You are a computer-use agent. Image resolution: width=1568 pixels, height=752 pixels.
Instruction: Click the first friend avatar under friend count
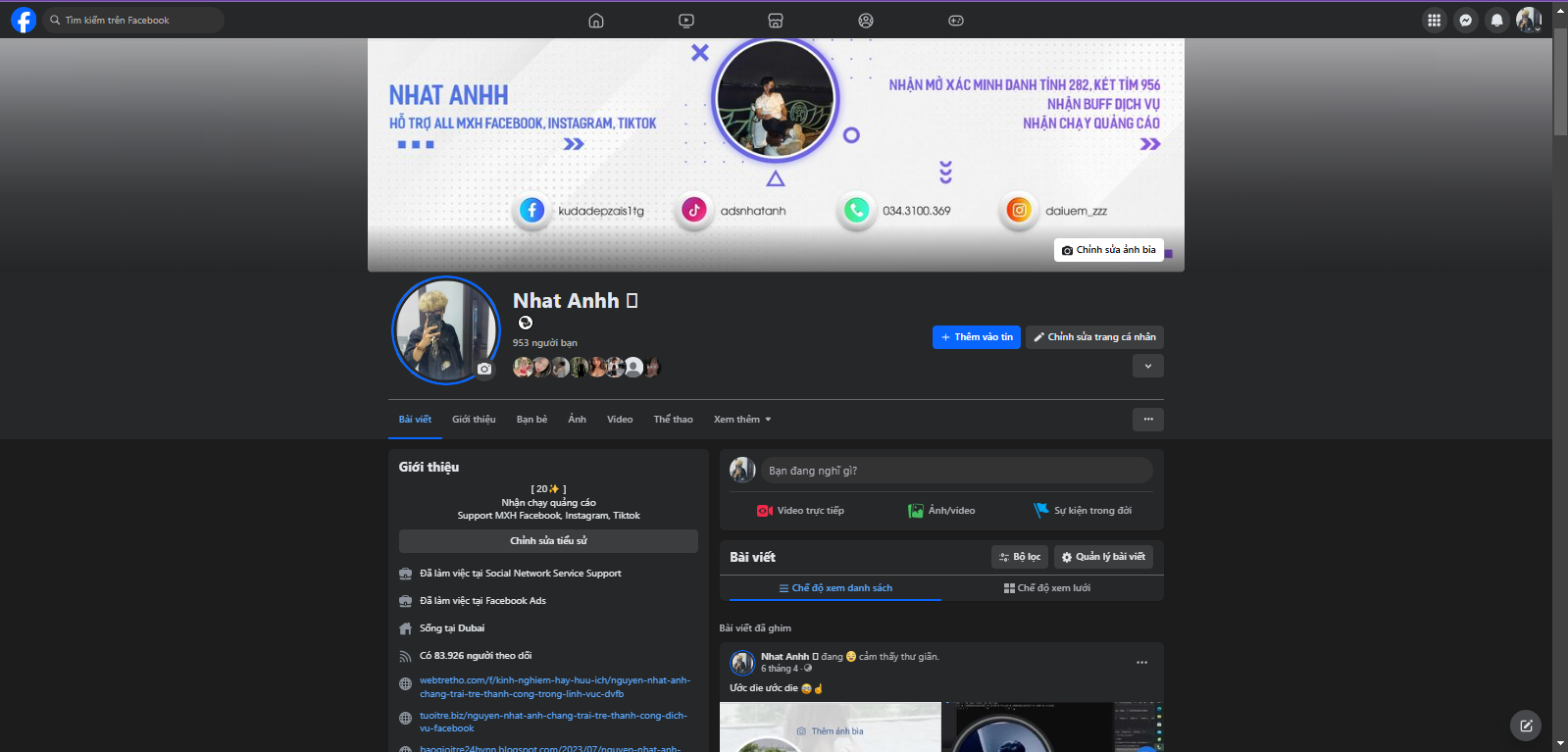click(x=523, y=367)
